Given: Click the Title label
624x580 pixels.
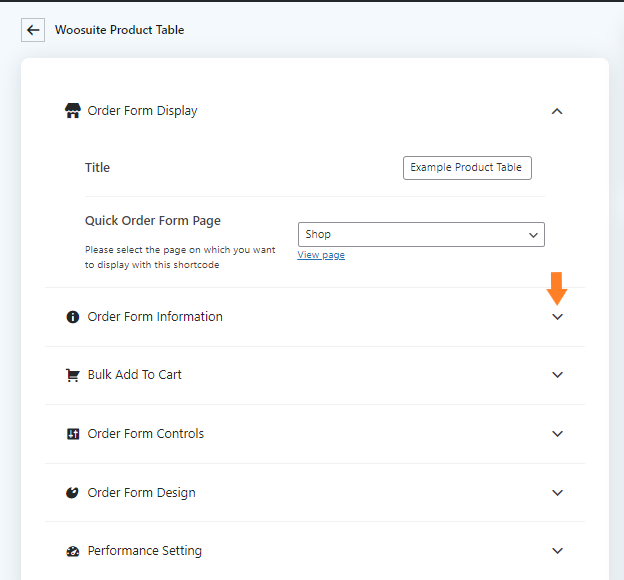Looking at the screenshot, I should click(x=97, y=168).
